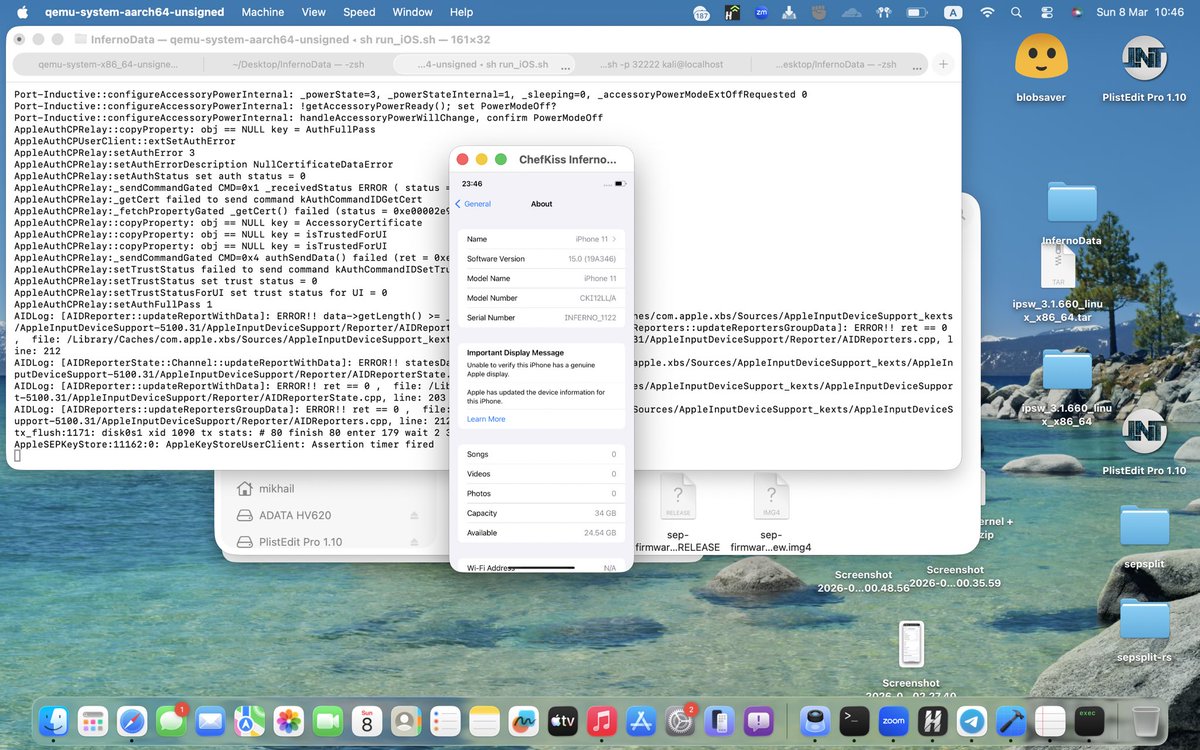Open the date and time clock
The width and height of the screenshot is (1200, 750).
click(x=1139, y=13)
